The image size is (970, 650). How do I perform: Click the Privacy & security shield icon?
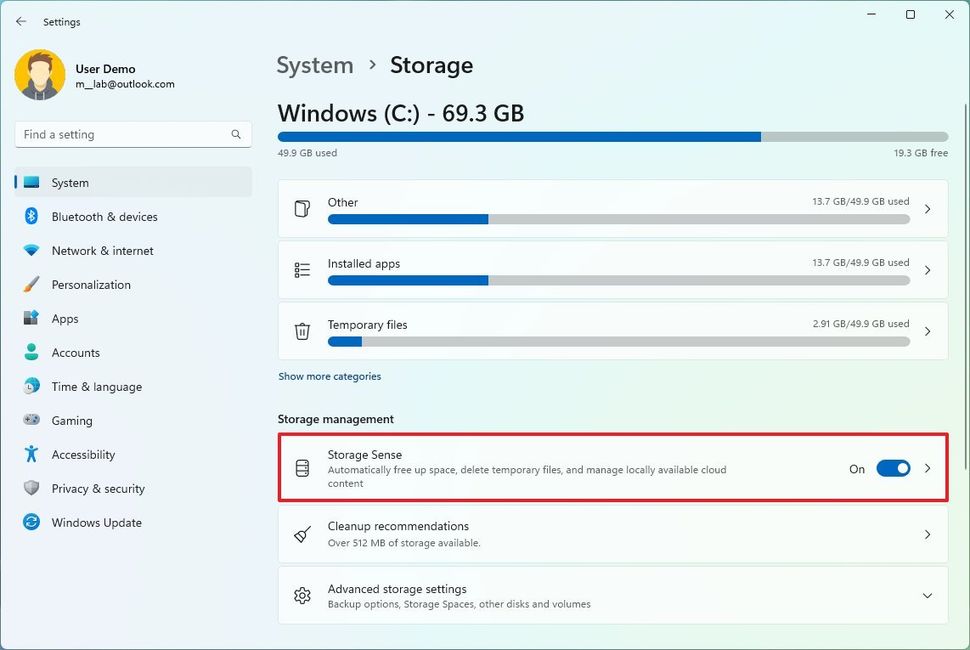click(x=31, y=489)
